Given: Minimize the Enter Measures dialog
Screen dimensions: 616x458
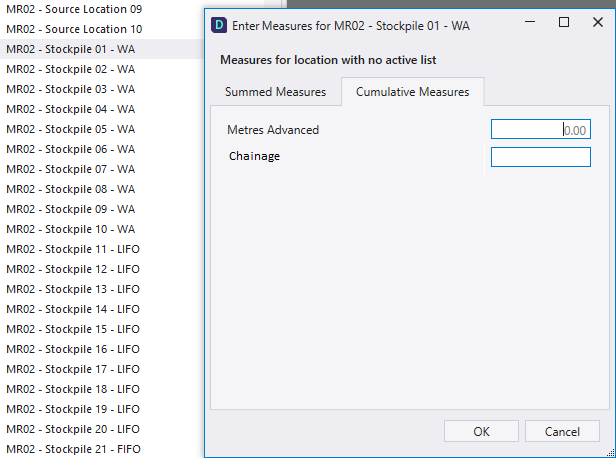Looking at the screenshot, I should tap(530, 22).
